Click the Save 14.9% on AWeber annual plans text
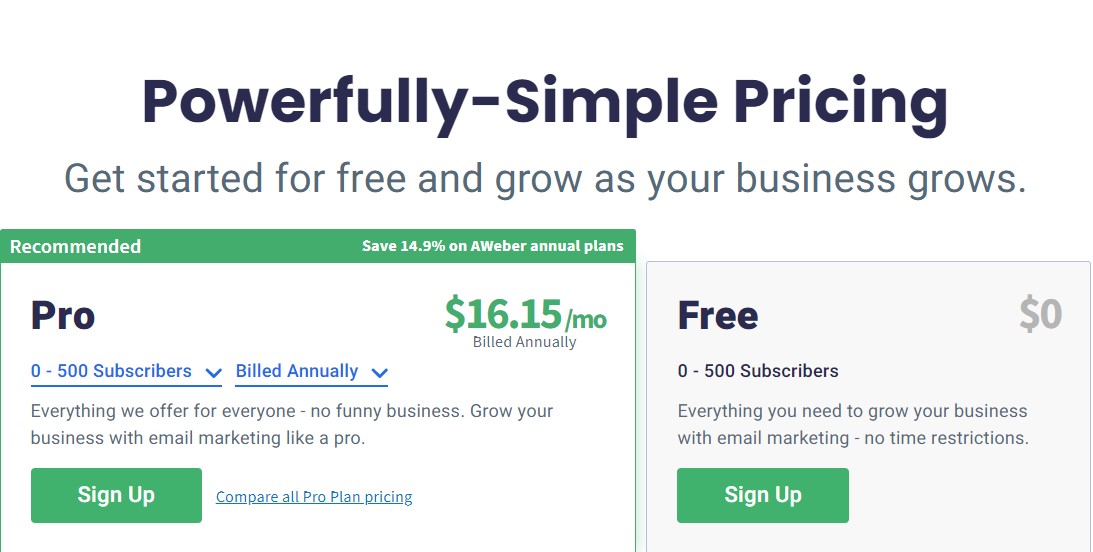The width and height of the screenshot is (1093, 552). [493, 246]
